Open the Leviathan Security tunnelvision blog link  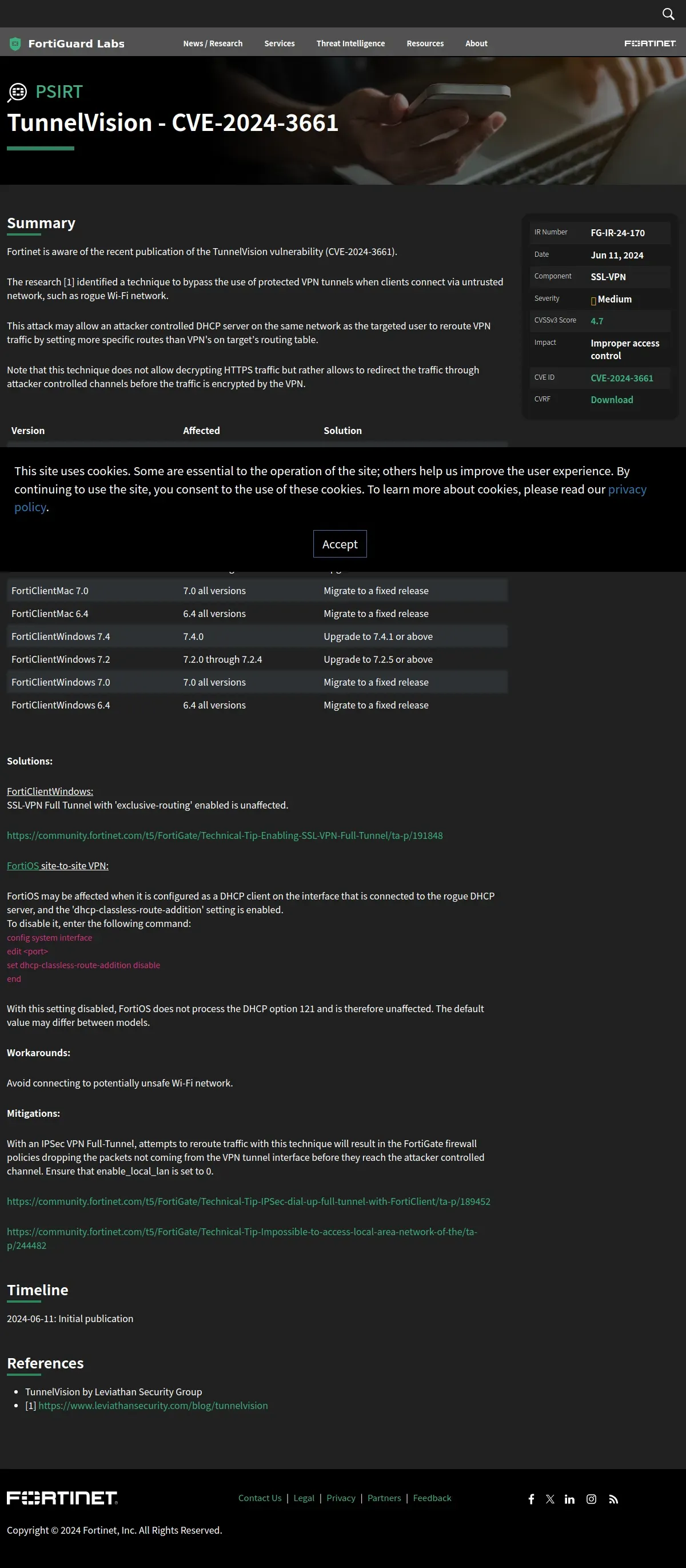(x=153, y=1406)
